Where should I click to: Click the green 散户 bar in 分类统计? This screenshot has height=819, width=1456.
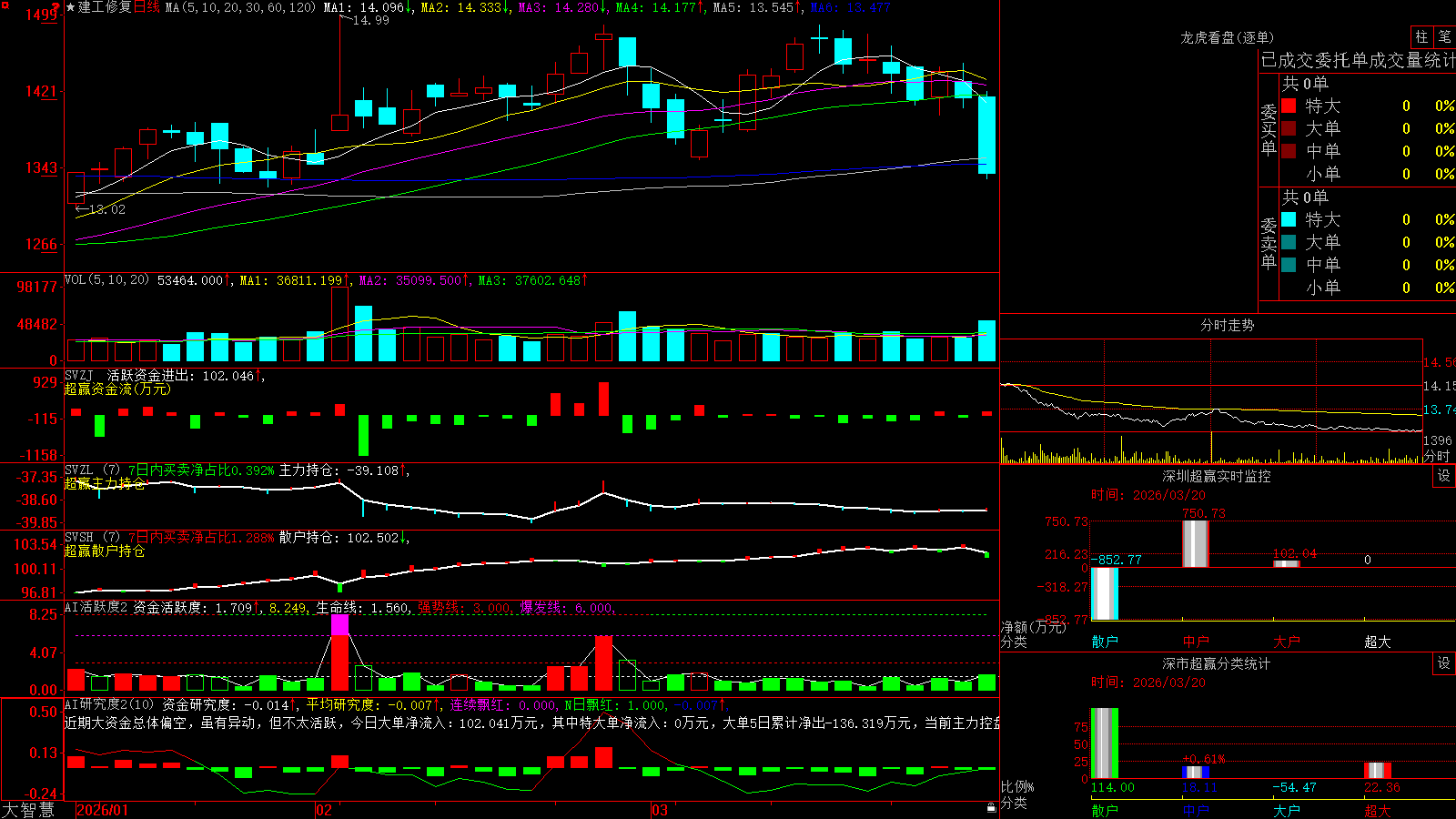[1105, 743]
